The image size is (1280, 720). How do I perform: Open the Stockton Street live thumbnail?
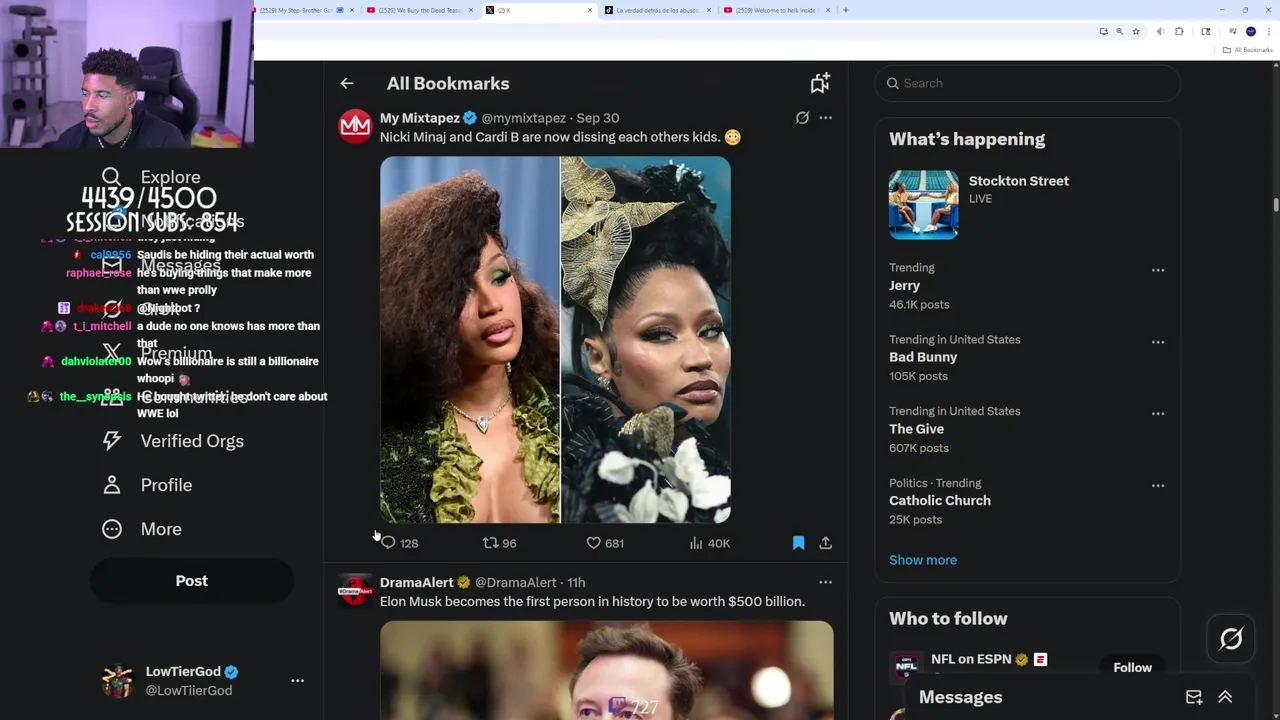(x=923, y=204)
